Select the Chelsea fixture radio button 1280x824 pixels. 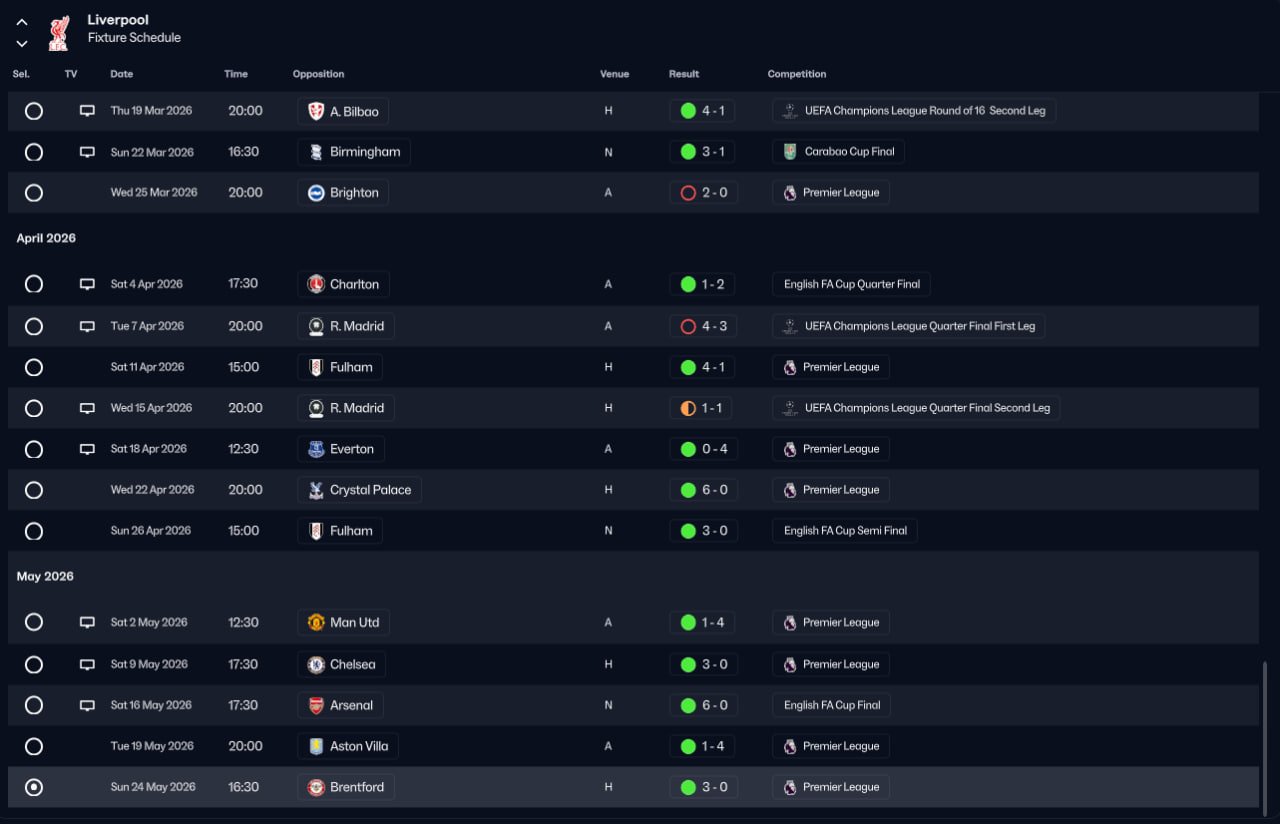(34, 664)
